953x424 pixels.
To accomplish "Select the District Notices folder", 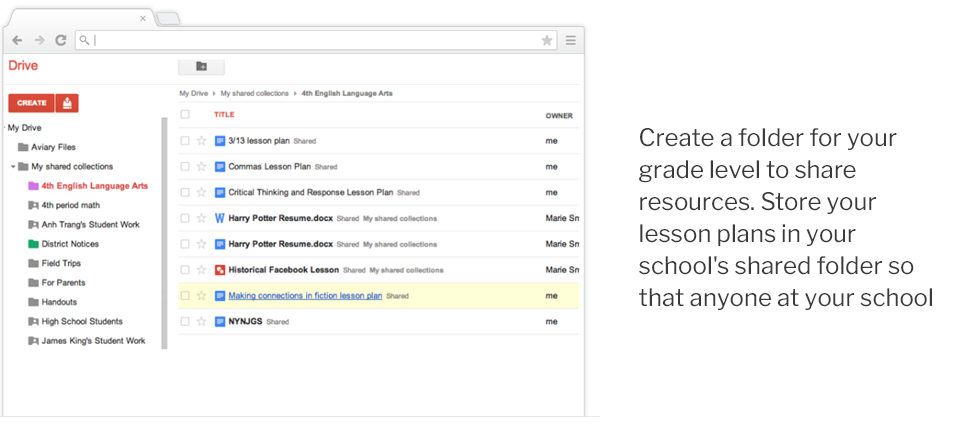I will click(x=70, y=244).
